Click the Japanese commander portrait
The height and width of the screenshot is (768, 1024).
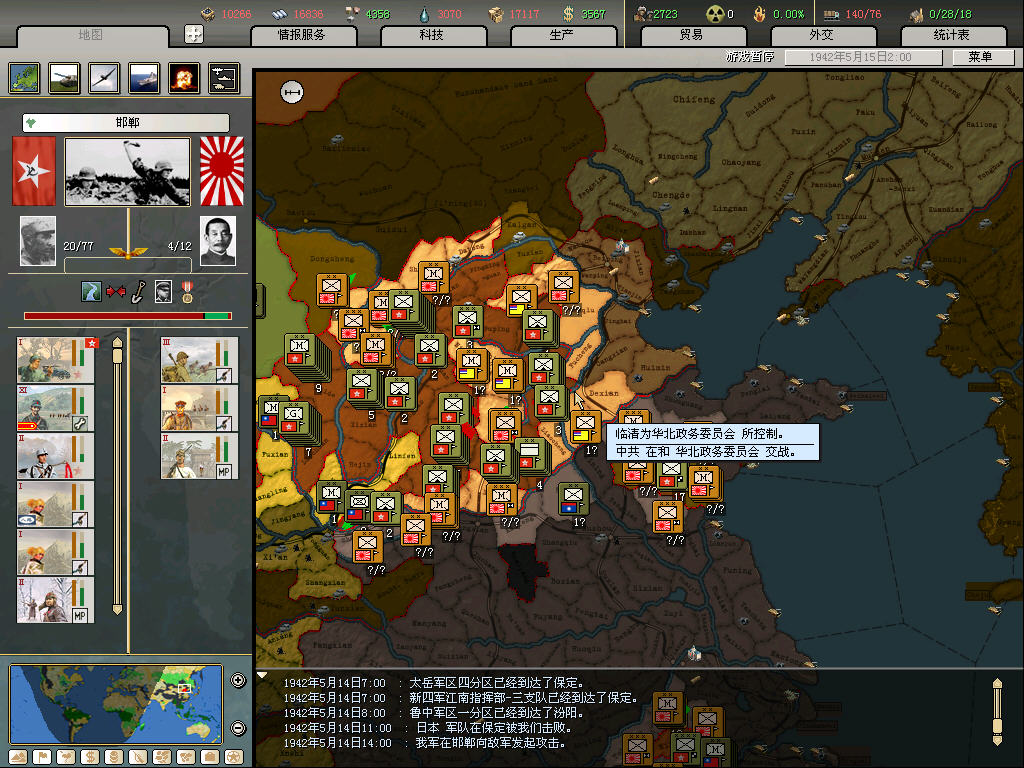217,241
